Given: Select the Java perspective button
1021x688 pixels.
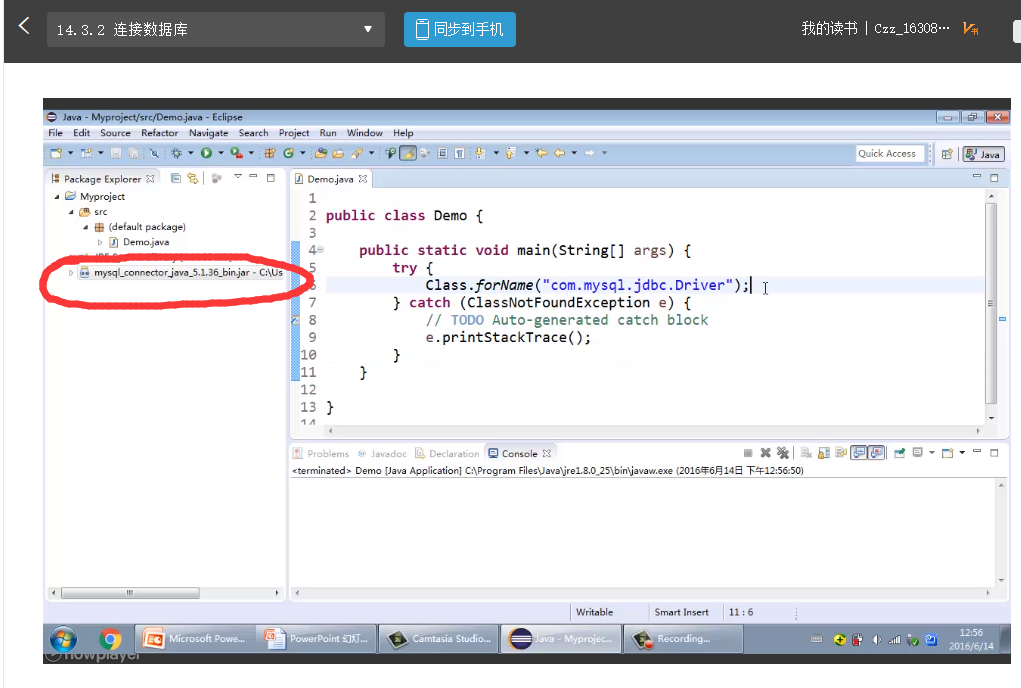Looking at the screenshot, I should (x=984, y=154).
